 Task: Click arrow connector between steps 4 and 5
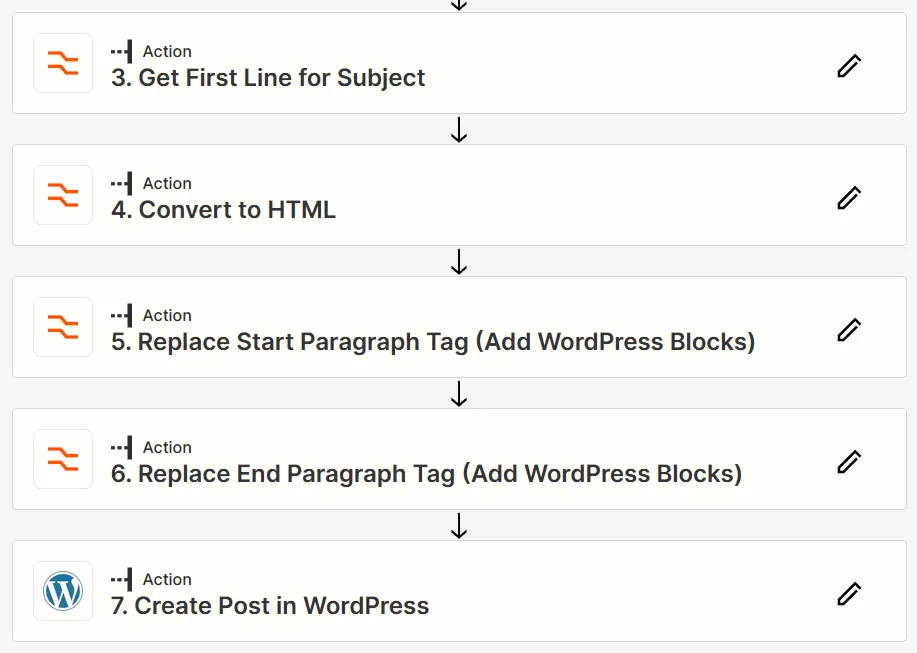coord(459,261)
